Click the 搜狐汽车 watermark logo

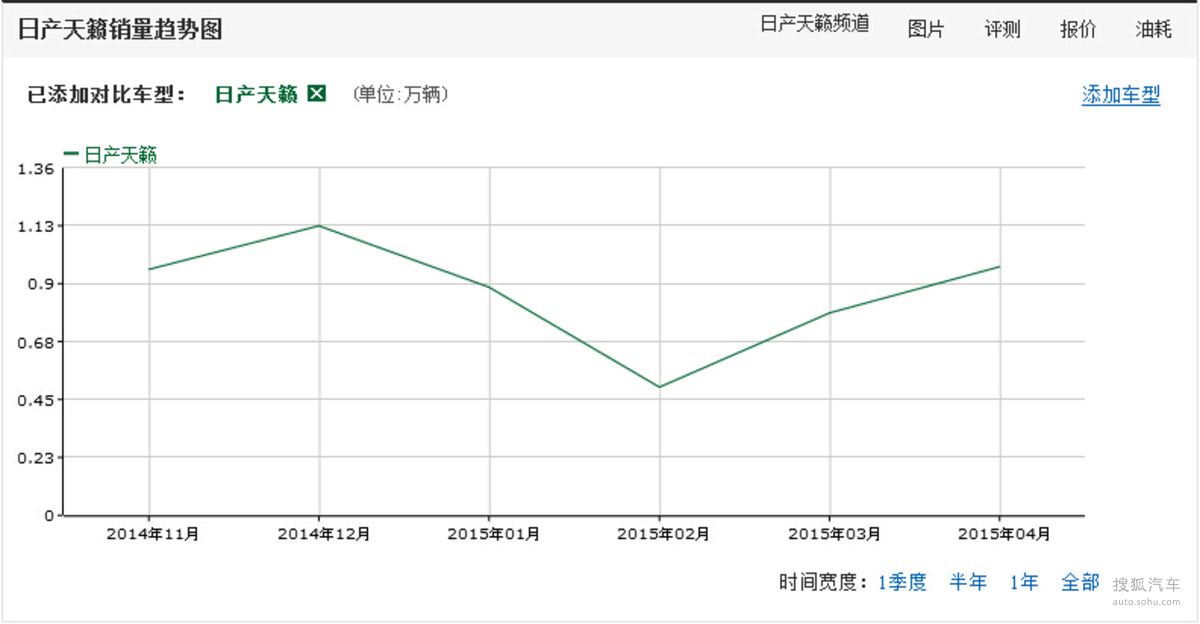(x=1146, y=590)
